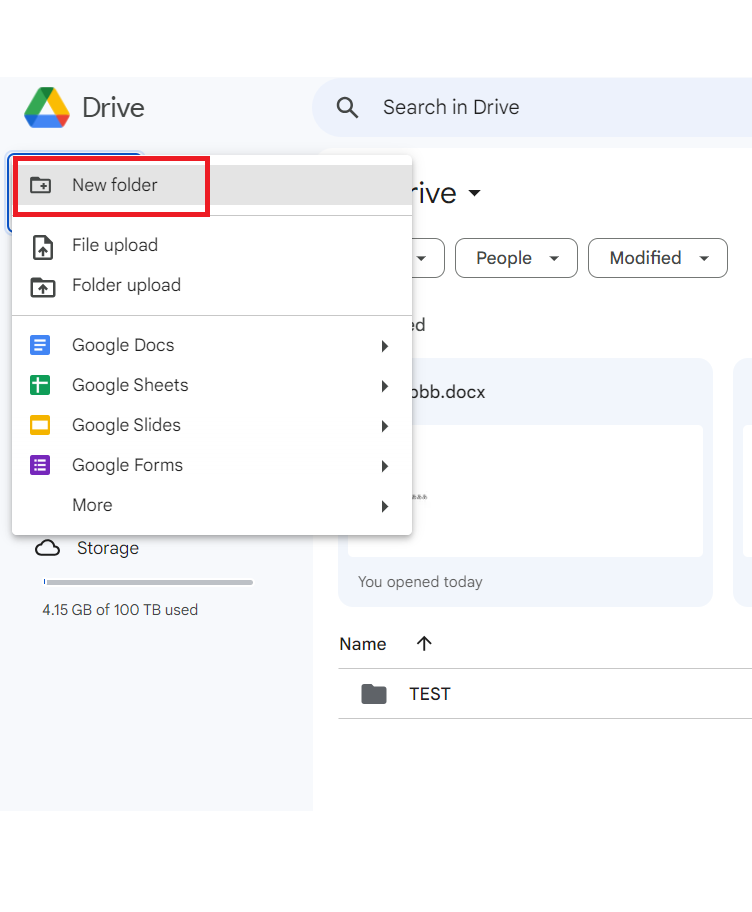
Task: Select File upload menu entry
Action: 212,245
